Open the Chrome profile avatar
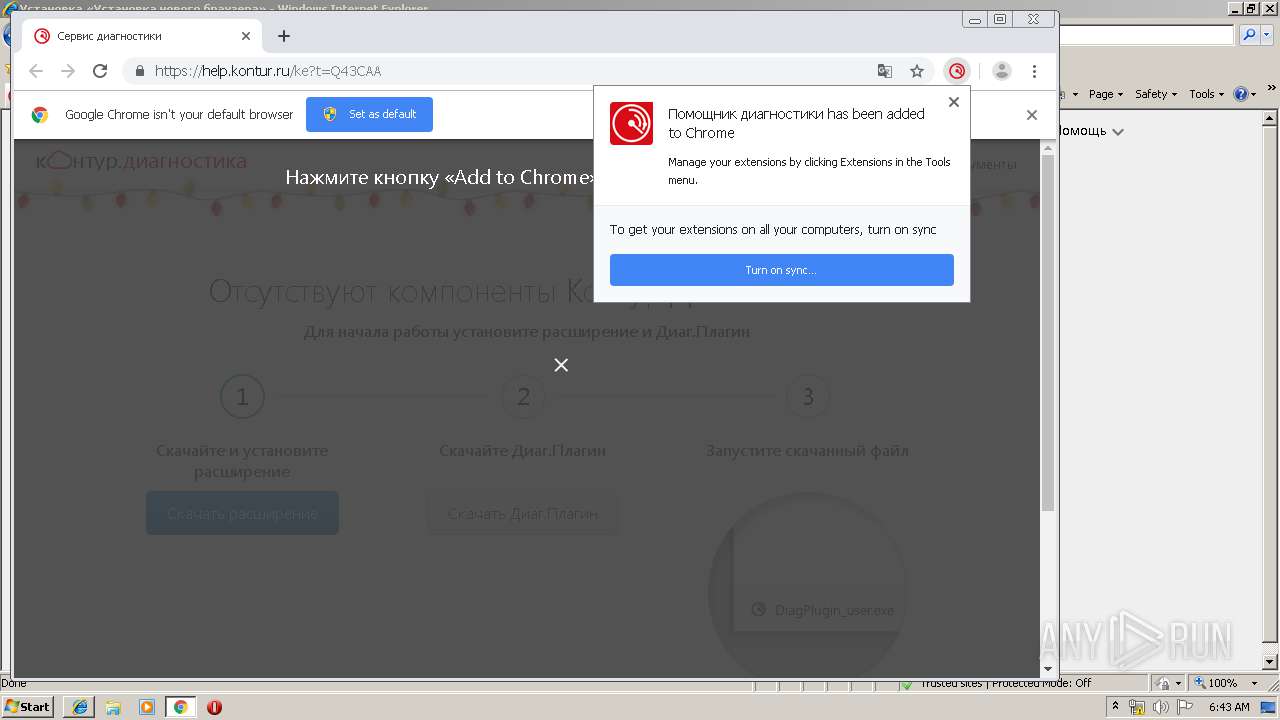 click(1002, 71)
